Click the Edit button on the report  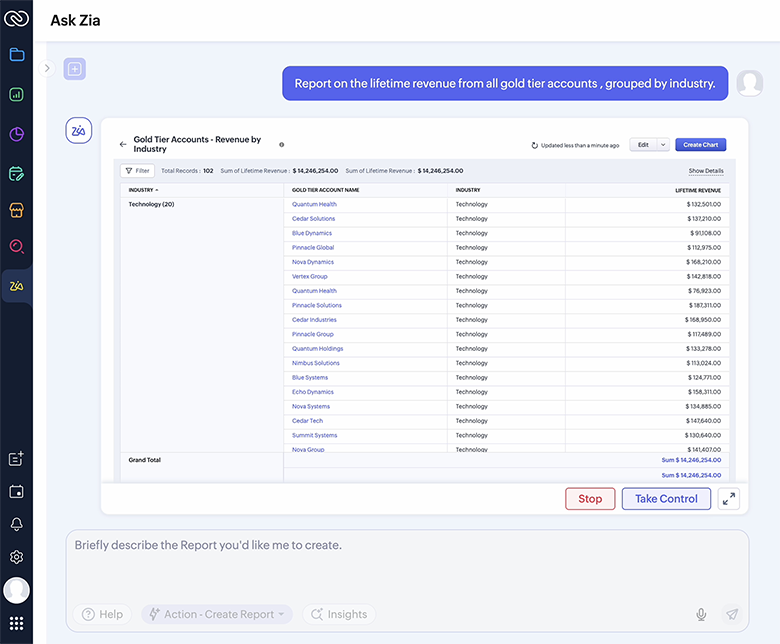pos(643,145)
